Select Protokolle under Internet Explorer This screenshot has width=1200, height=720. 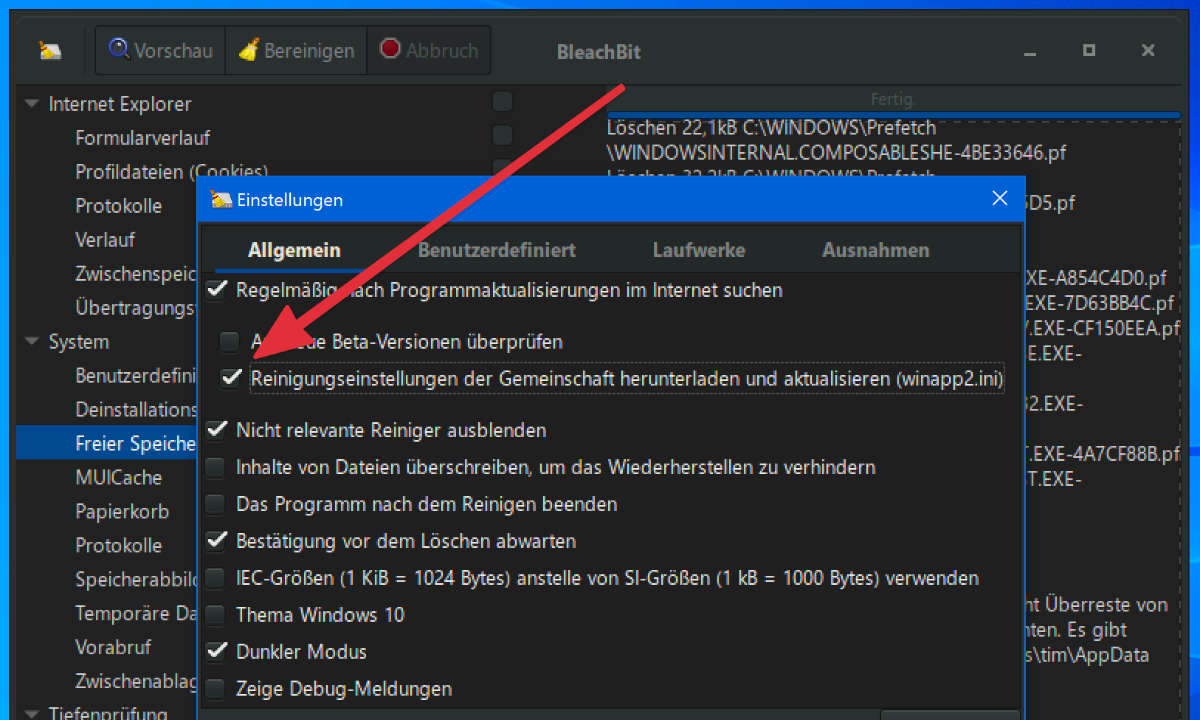119,206
